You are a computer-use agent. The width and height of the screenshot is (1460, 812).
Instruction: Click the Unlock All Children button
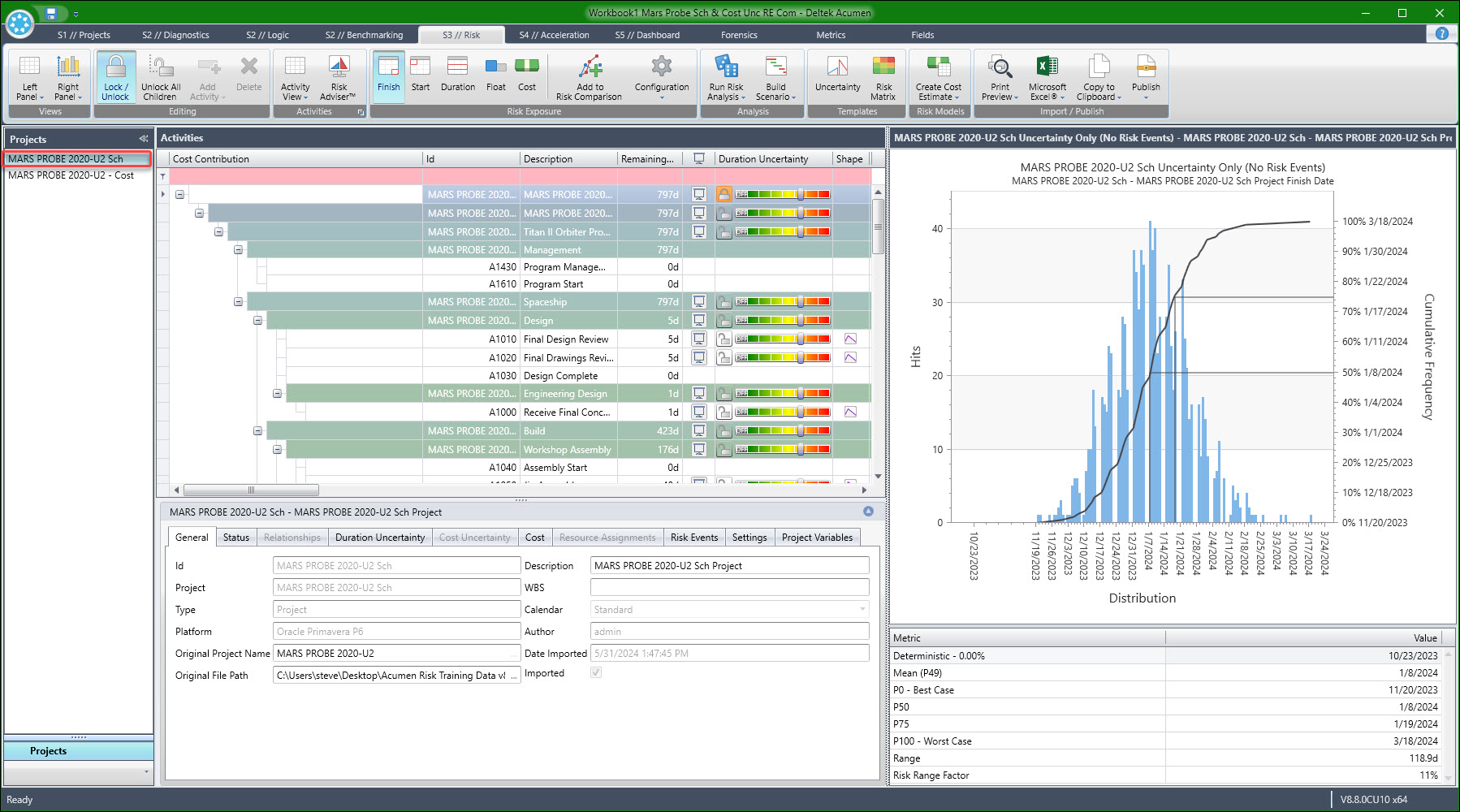pos(160,77)
